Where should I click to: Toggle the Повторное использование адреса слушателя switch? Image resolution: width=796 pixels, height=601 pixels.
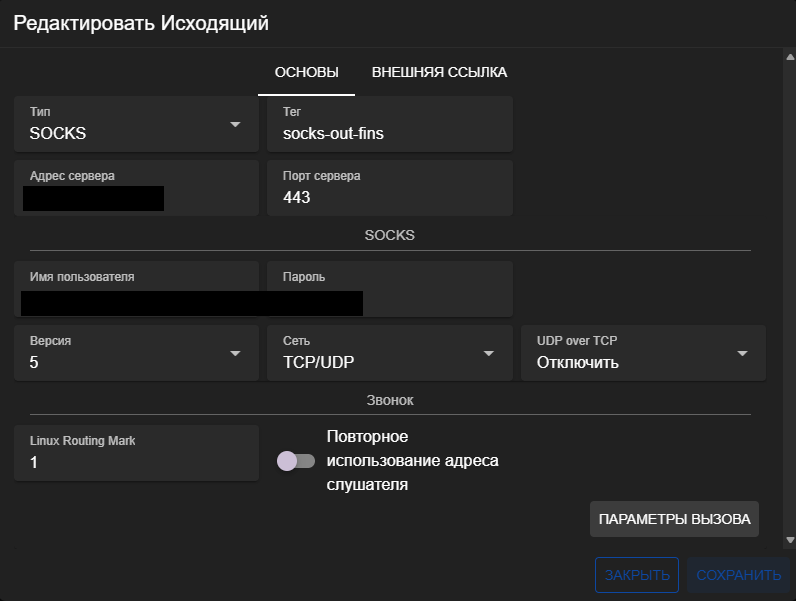pyautogui.click(x=296, y=461)
